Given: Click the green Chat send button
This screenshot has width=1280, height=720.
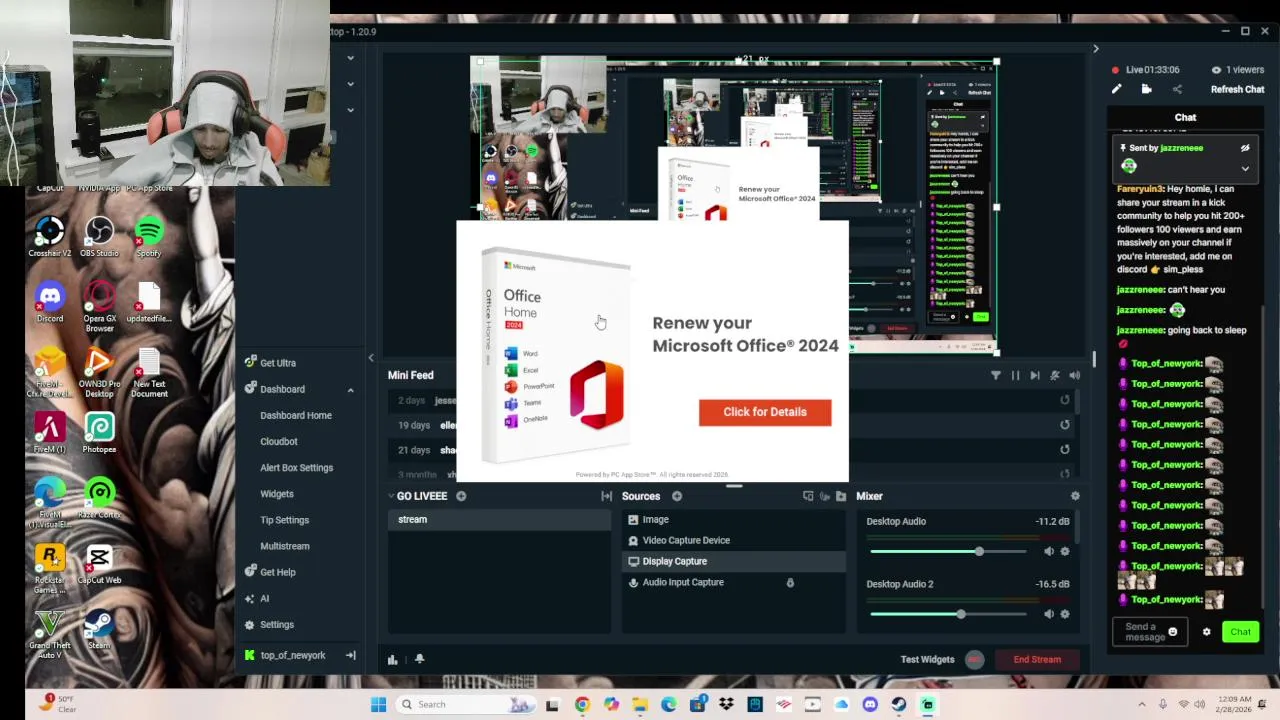Looking at the screenshot, I should point(1240,632).
